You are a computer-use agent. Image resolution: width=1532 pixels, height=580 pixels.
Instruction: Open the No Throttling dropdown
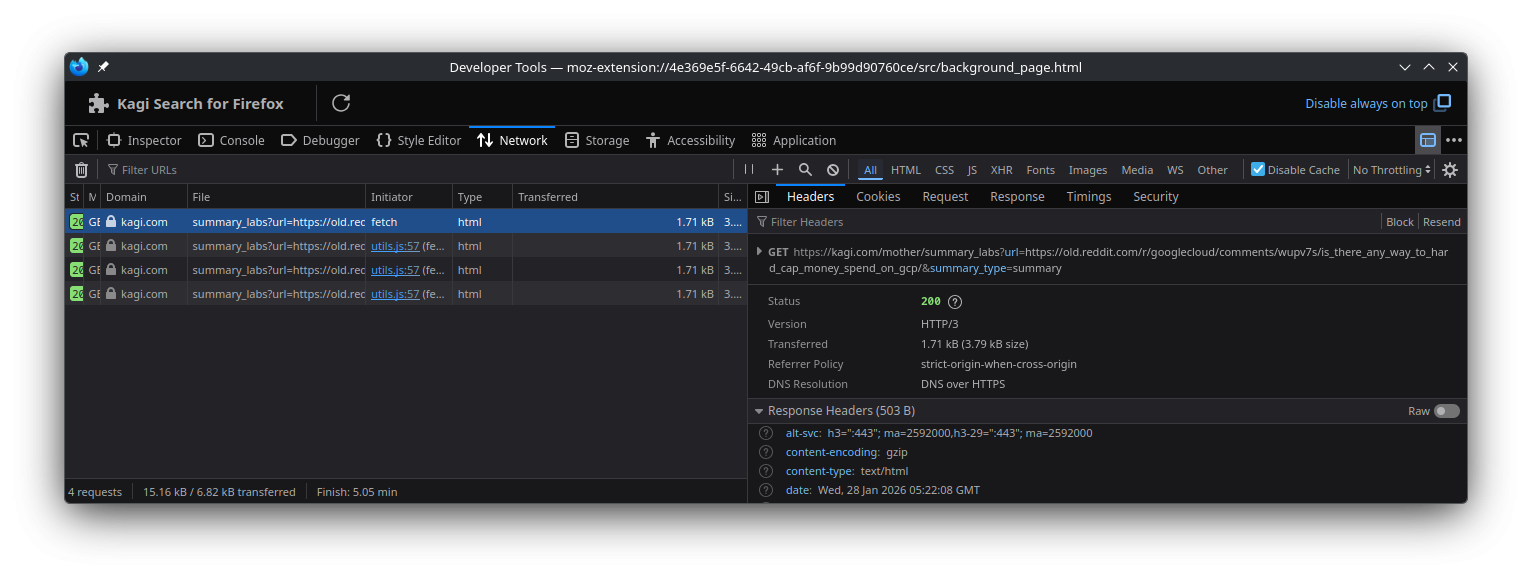(1392, 170)
